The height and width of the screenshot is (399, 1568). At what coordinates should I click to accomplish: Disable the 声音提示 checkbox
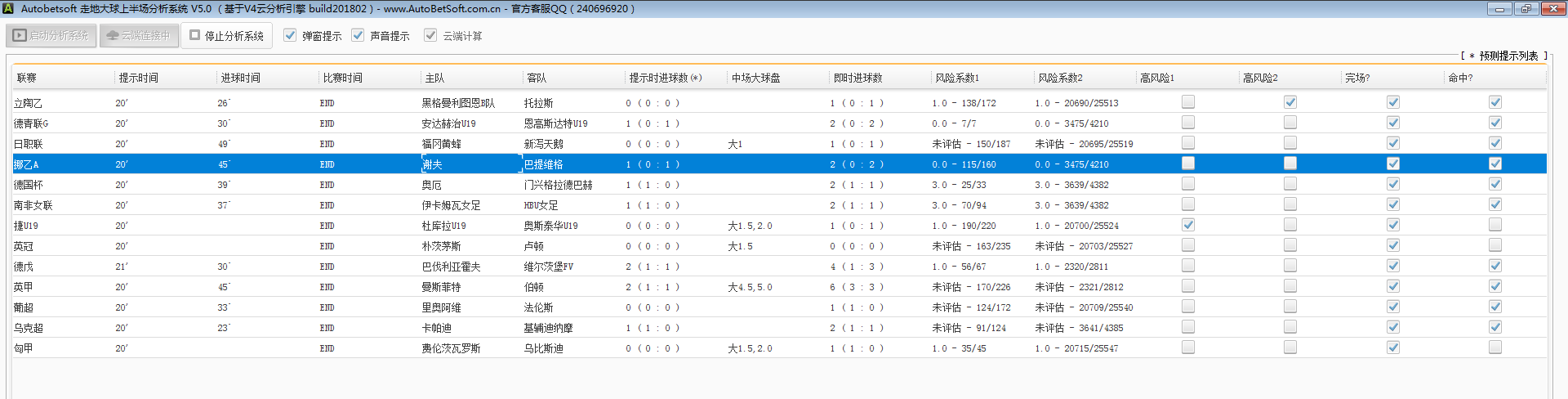point(358,35)
